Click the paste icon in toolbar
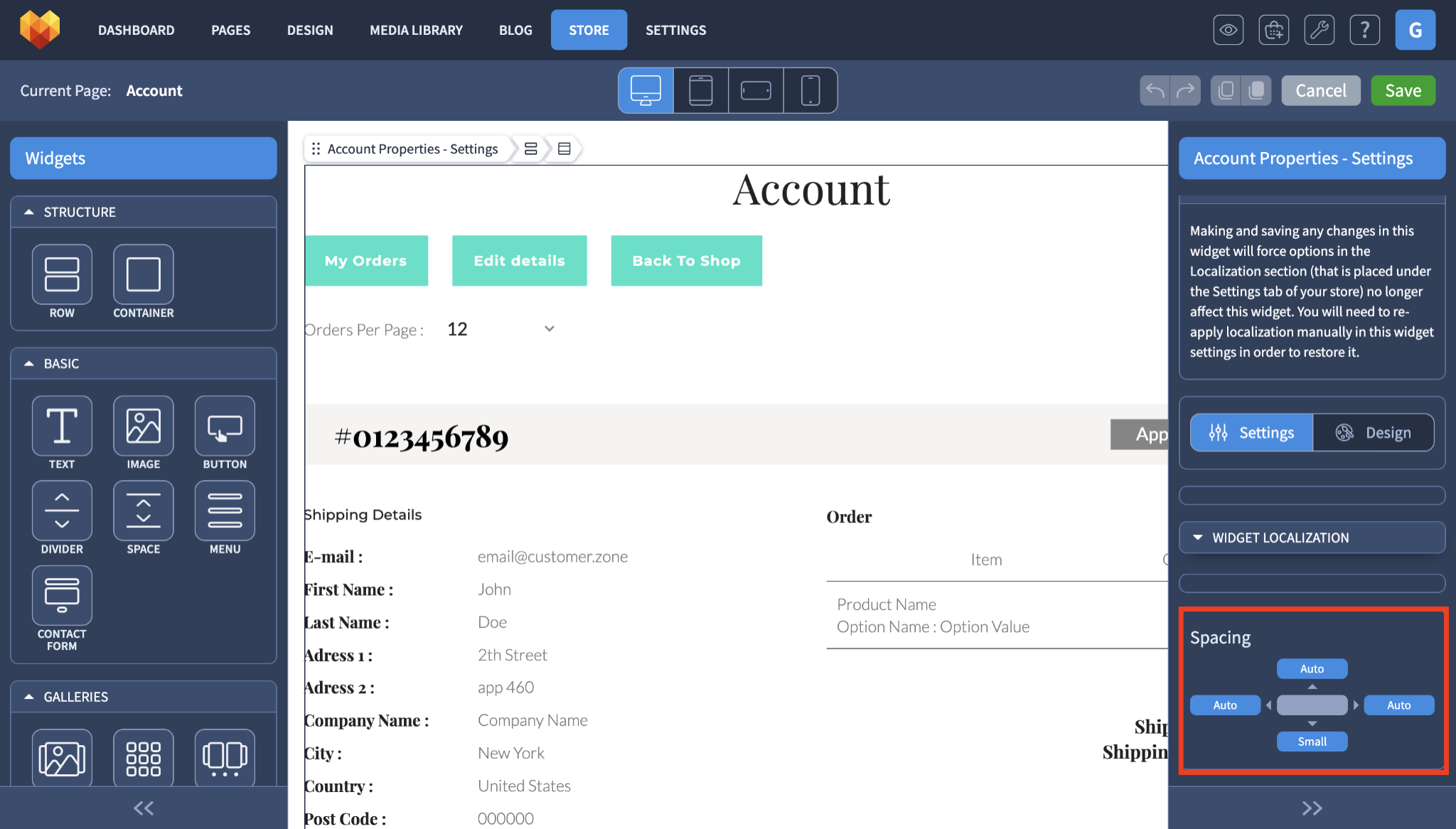 pyautogui.click(x=1256, y=90)
